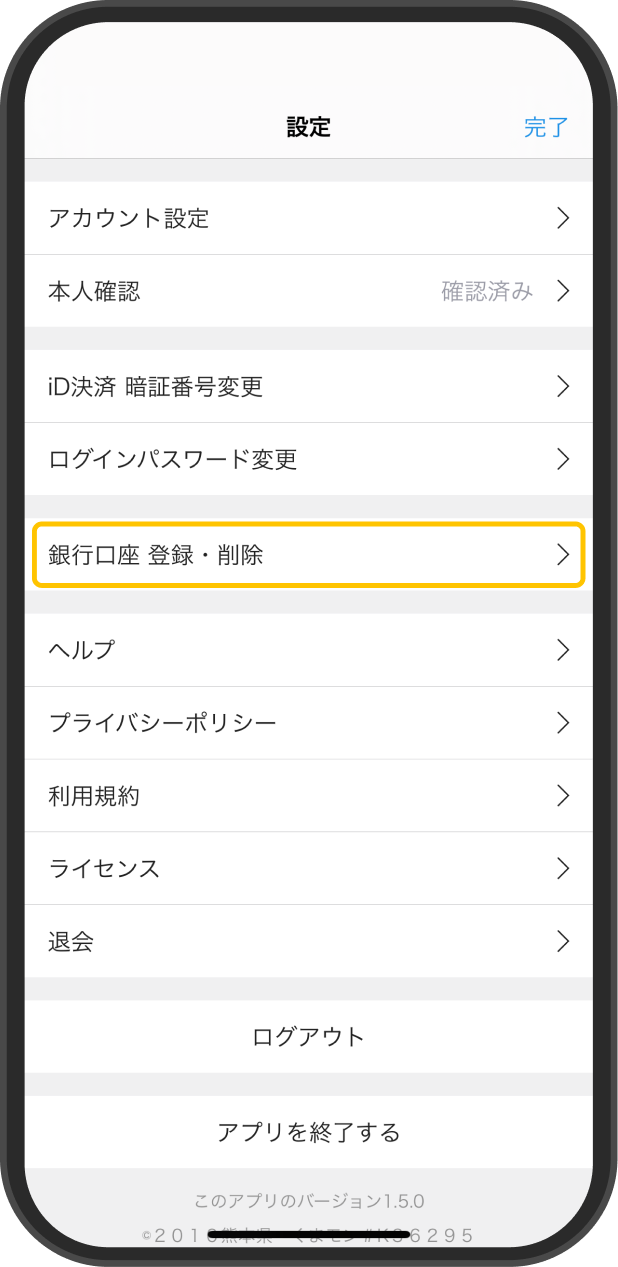Screen dimensions: 618x1267
Task: Open ヘルプ page
Action: point(309,650)
